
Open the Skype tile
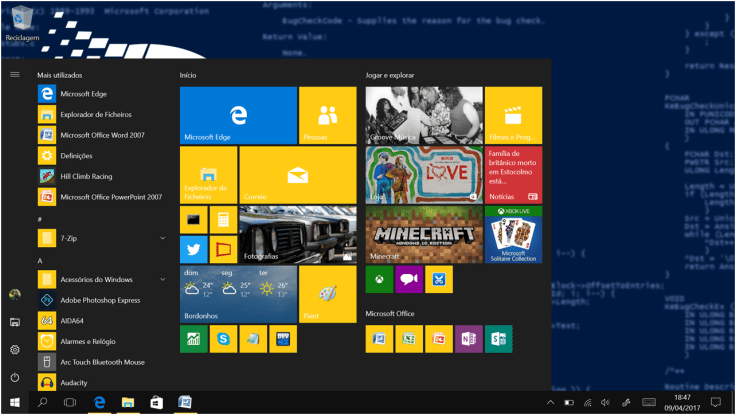223,339
